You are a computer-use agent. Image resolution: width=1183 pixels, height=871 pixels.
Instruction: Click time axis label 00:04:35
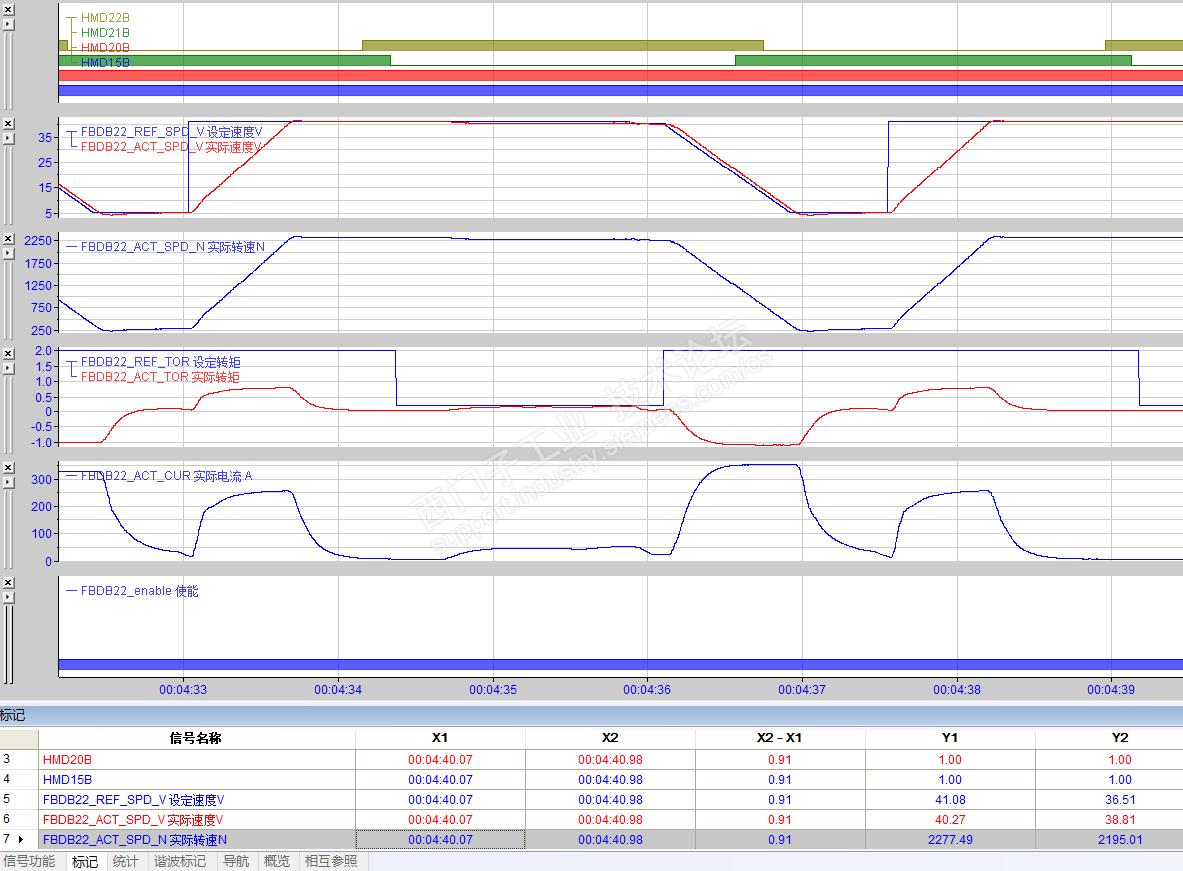pyautogui.click(x=493, y=689)
